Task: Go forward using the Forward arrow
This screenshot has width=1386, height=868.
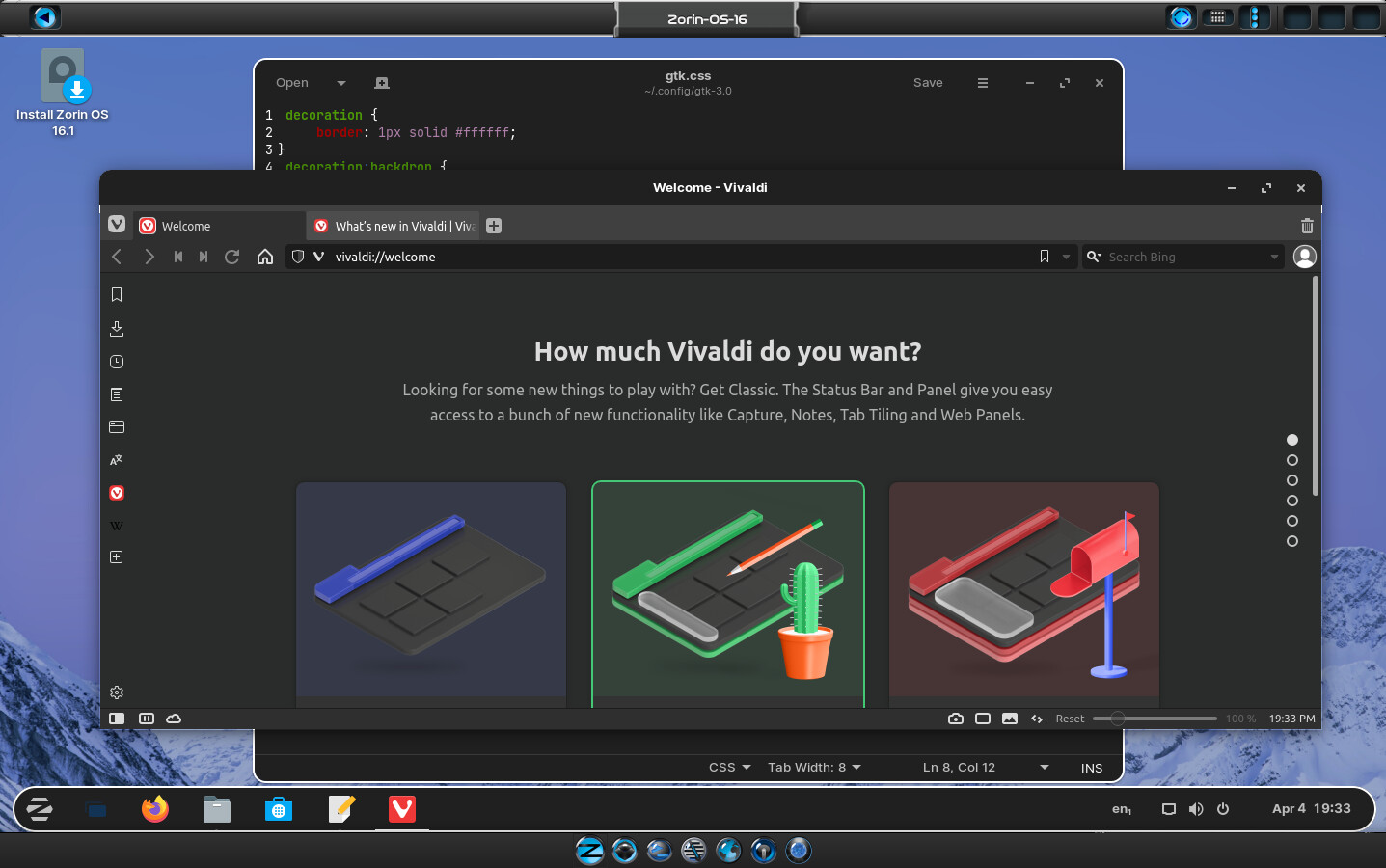Action: [149, 257]
